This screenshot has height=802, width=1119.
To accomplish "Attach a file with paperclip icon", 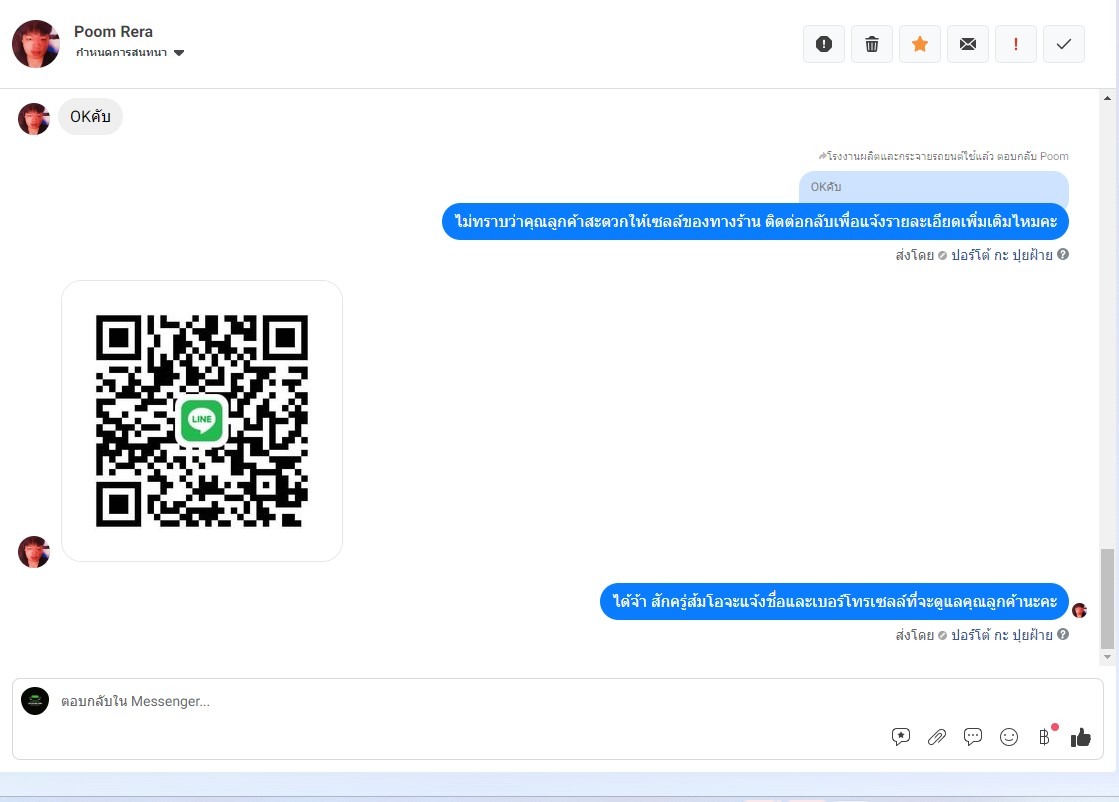I will (936, 737).
